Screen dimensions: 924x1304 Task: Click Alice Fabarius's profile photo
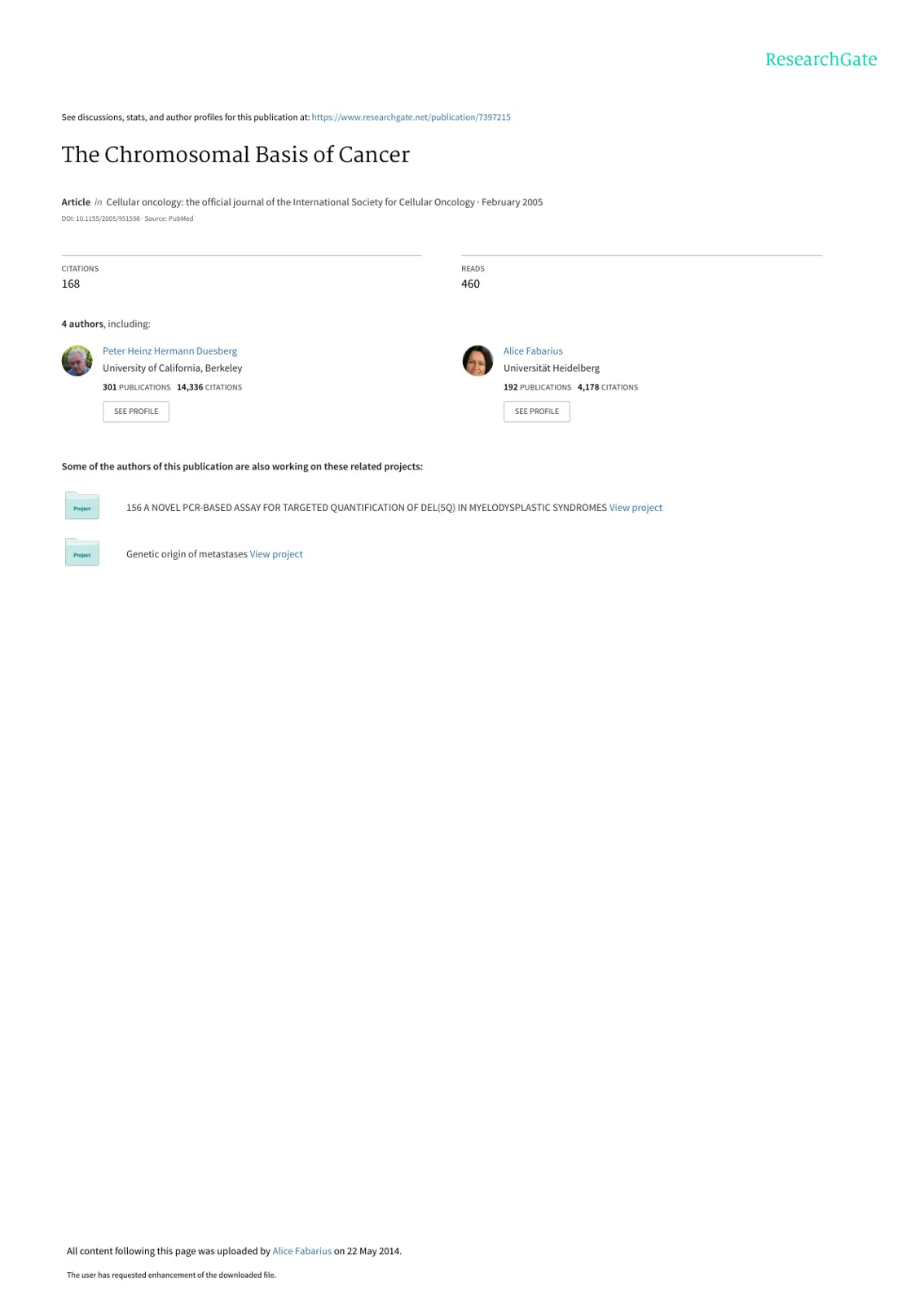pyautogui.click(x=477, y=360)
